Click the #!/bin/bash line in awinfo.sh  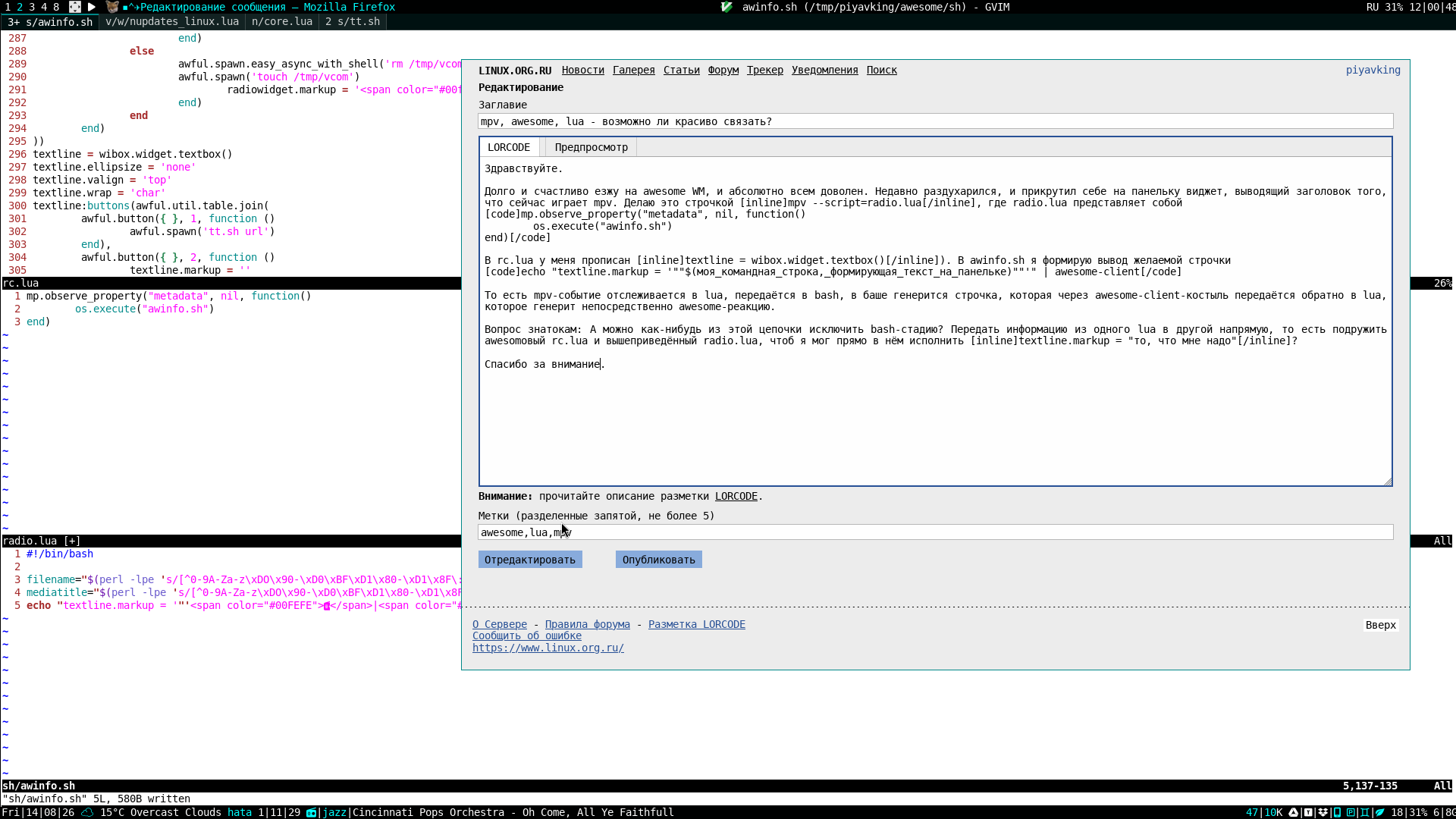click(60, 554)
